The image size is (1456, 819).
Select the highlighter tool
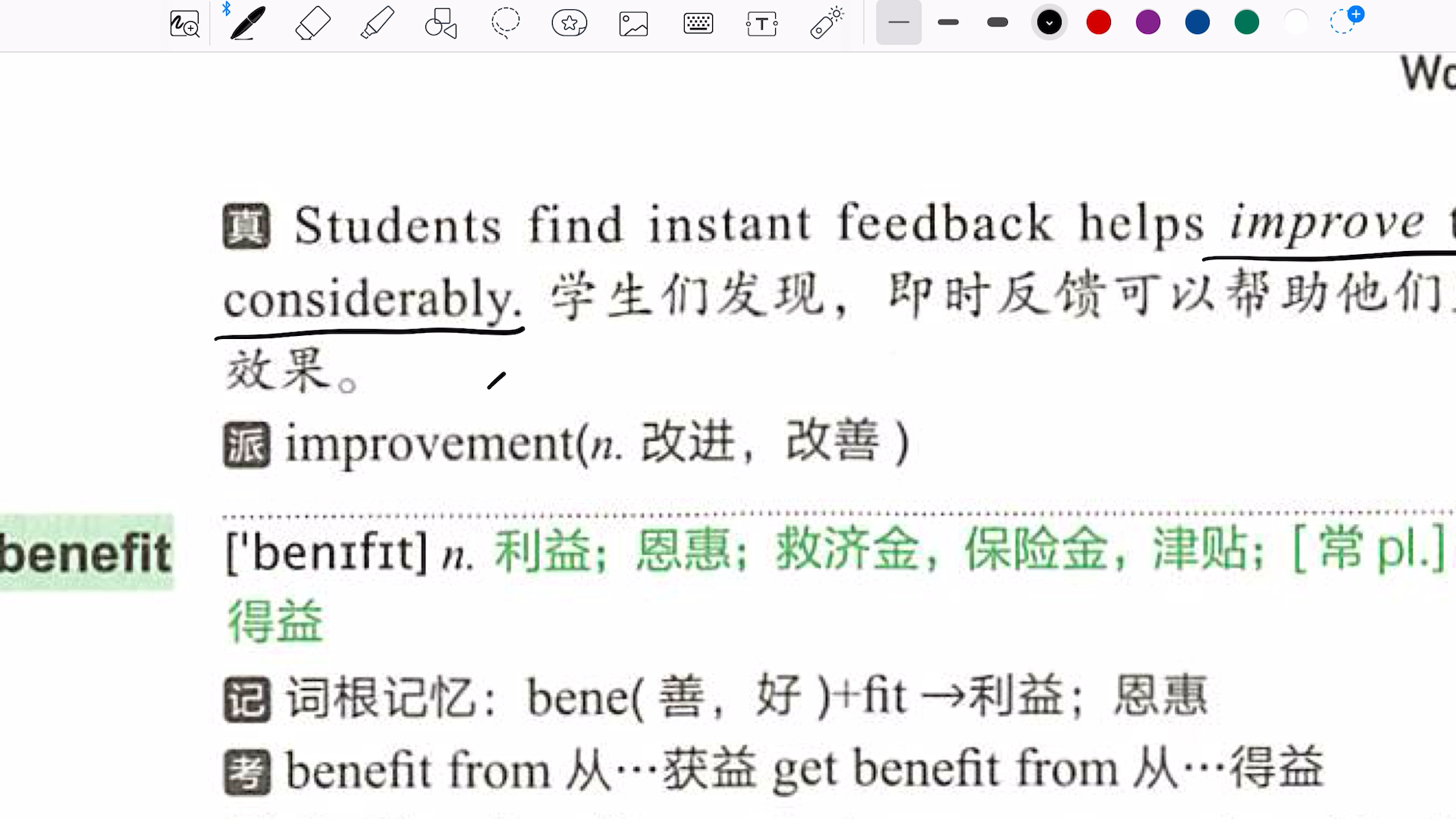click(377, 22)
